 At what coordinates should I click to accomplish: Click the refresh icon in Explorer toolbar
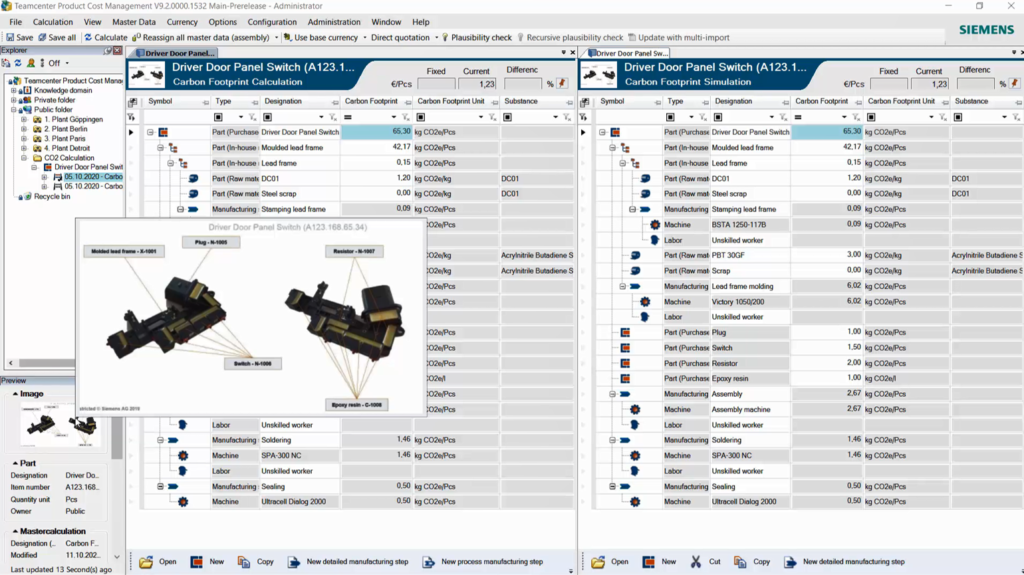coord(18,63)
